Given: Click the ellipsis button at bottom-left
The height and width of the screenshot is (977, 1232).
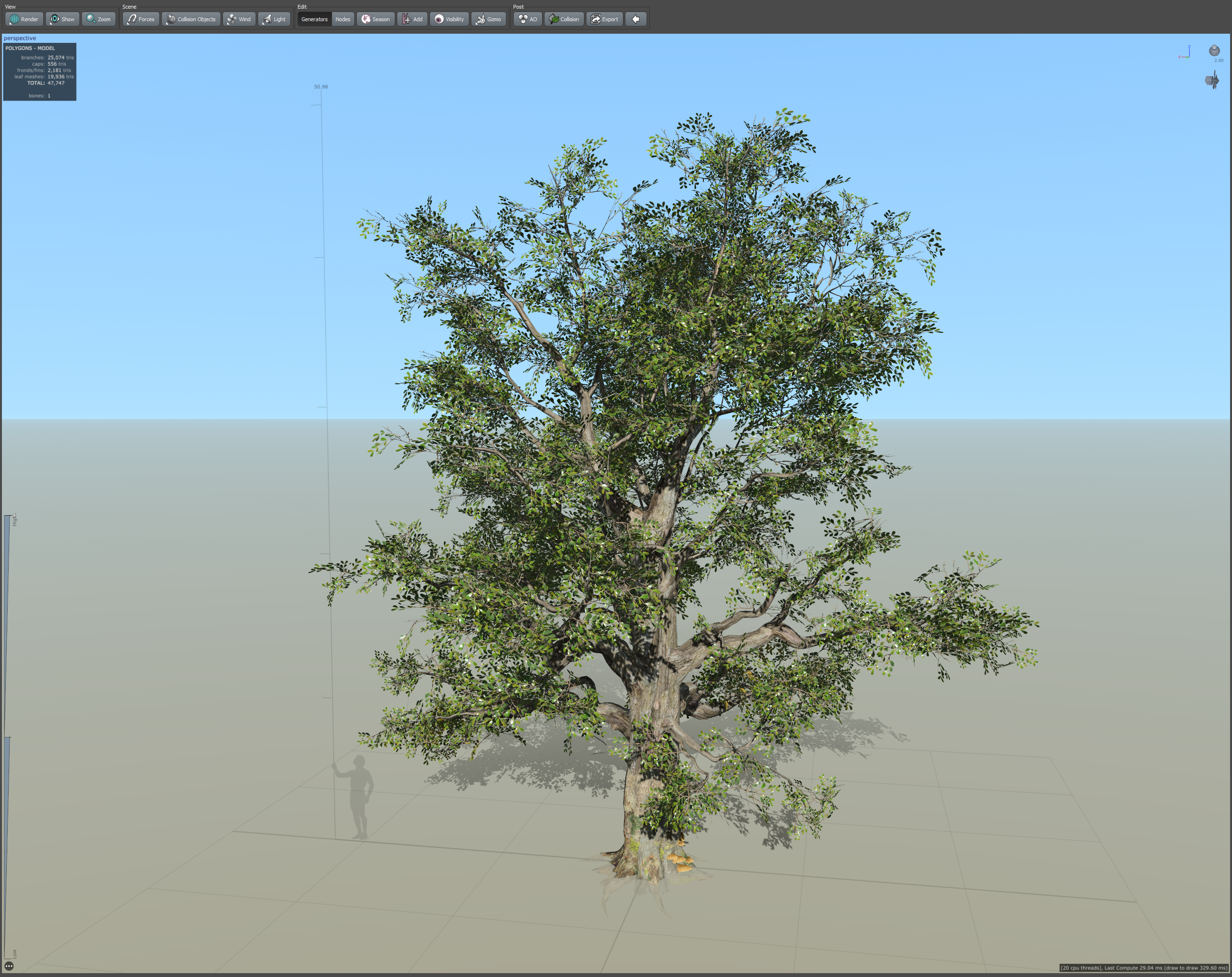Looking at the screenshot, I should [9, 966].
